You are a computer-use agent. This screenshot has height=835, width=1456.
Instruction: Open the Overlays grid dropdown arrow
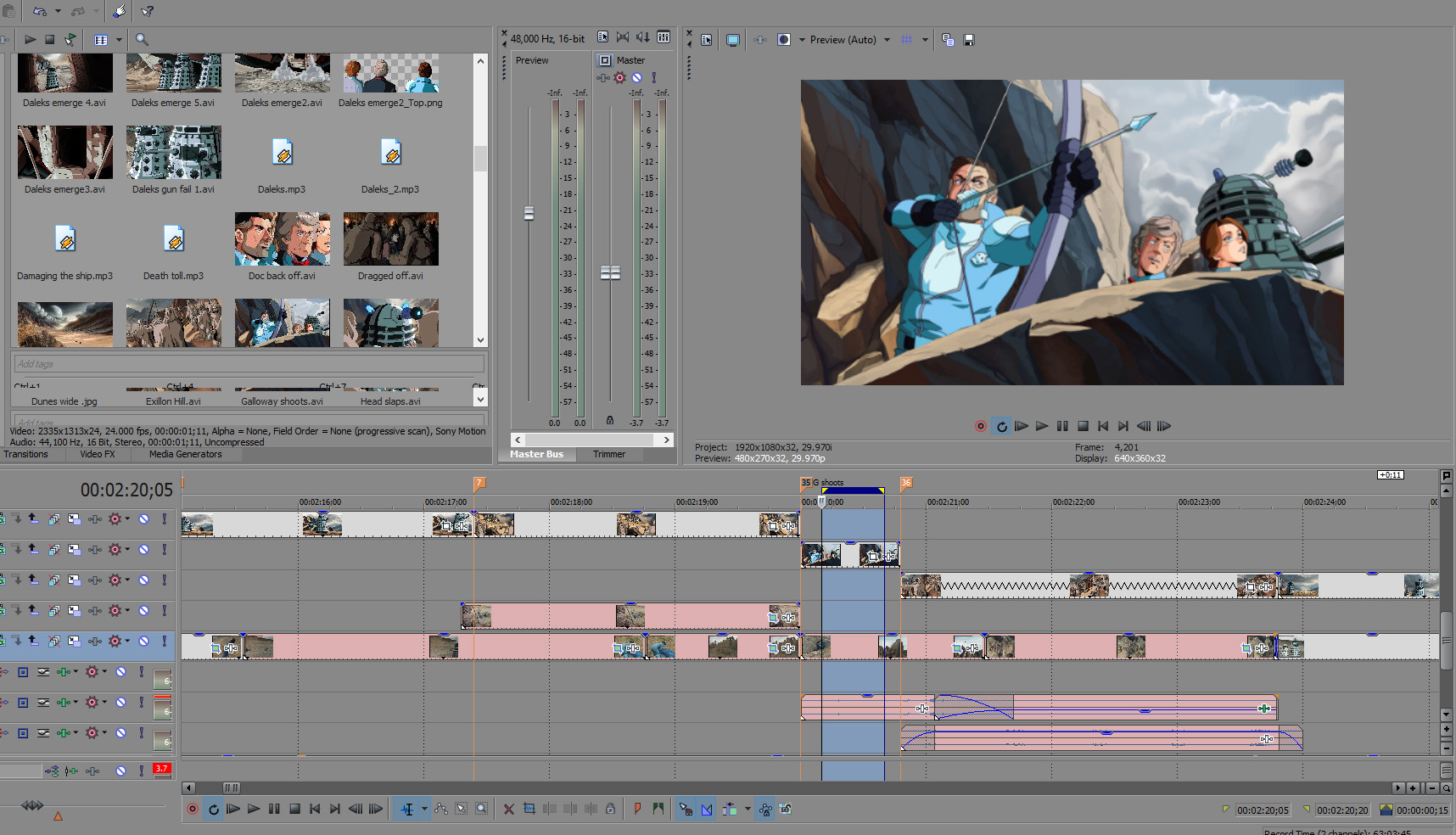(925, 40)
